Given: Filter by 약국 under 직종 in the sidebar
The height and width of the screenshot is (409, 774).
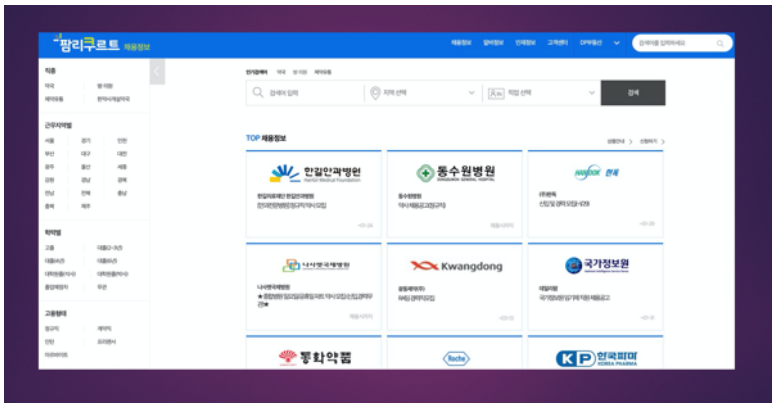Looking at the screenshot, I should (49, 86).
